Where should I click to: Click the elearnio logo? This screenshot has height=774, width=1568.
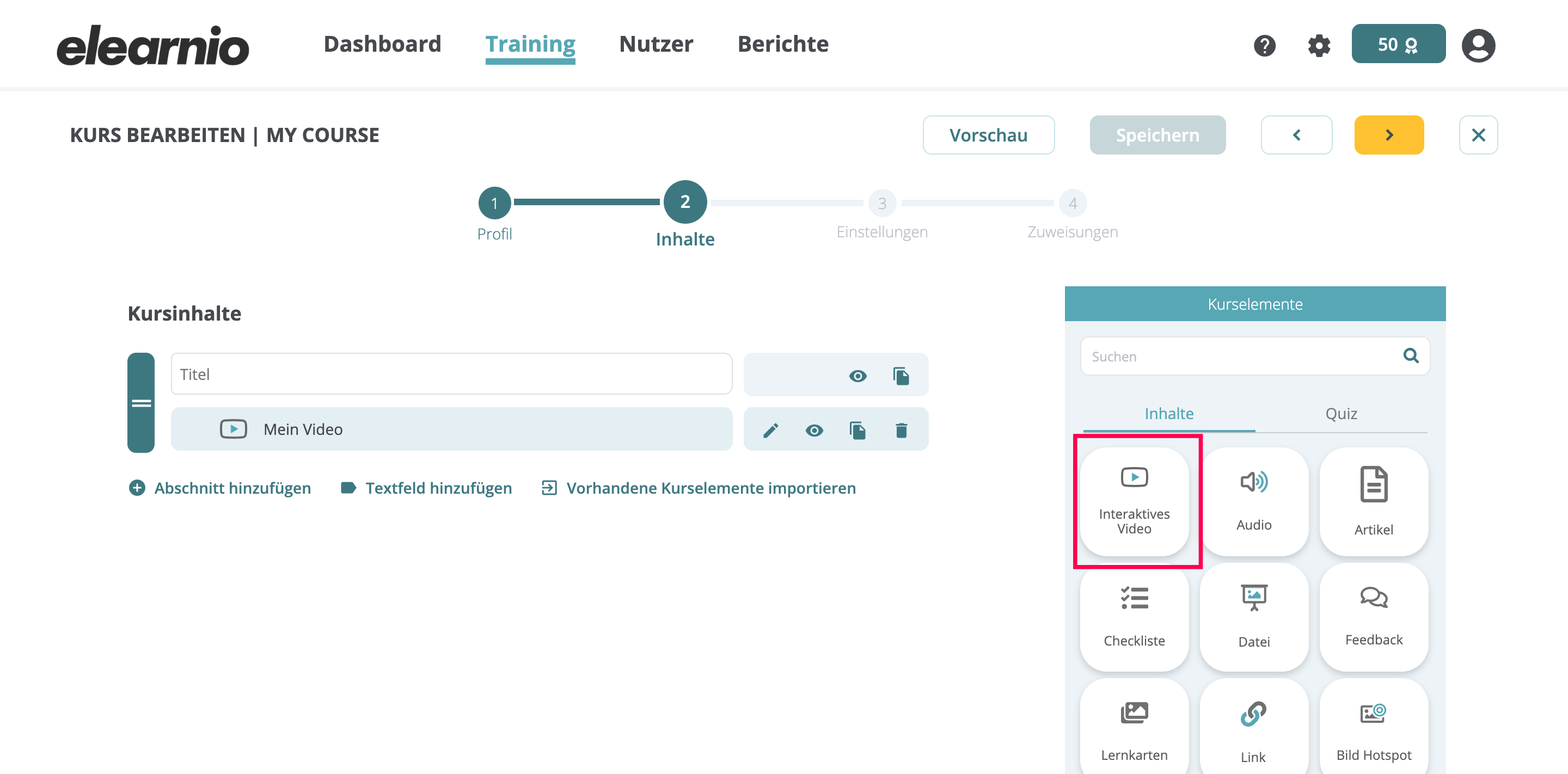(153, 46)
